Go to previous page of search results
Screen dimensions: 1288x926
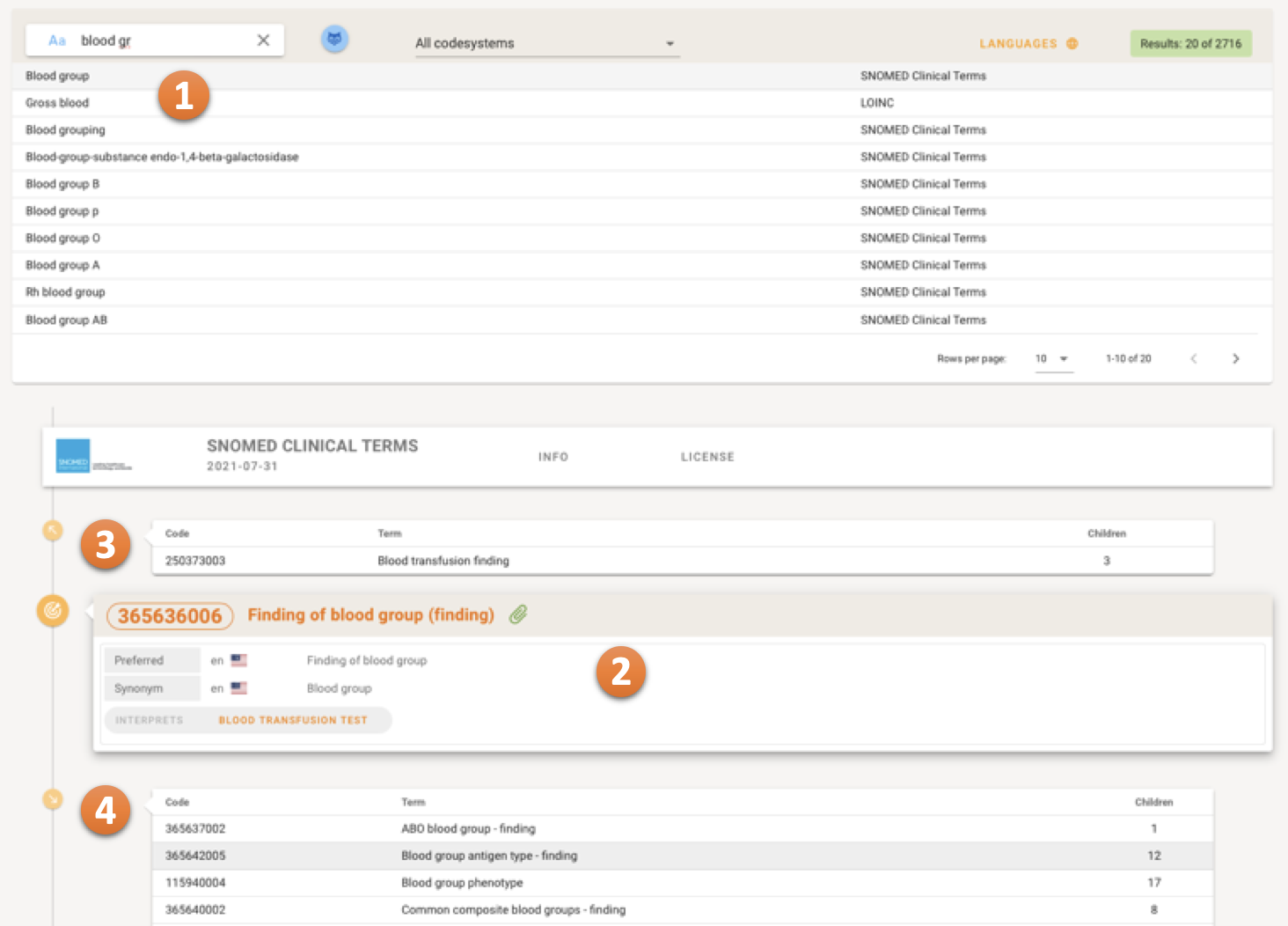coord(1193,358)
